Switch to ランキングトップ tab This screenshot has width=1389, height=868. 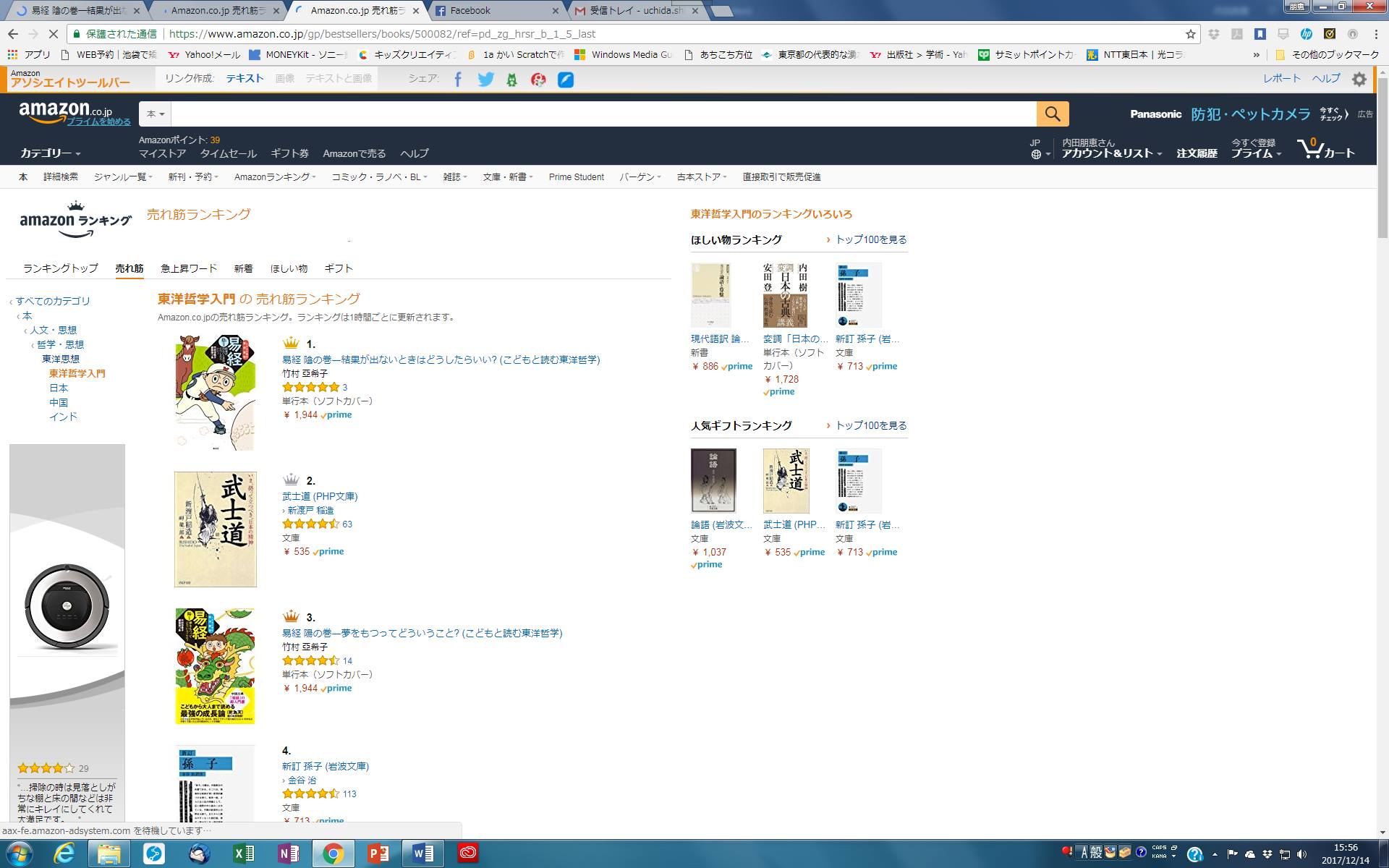tap(60, 268)
